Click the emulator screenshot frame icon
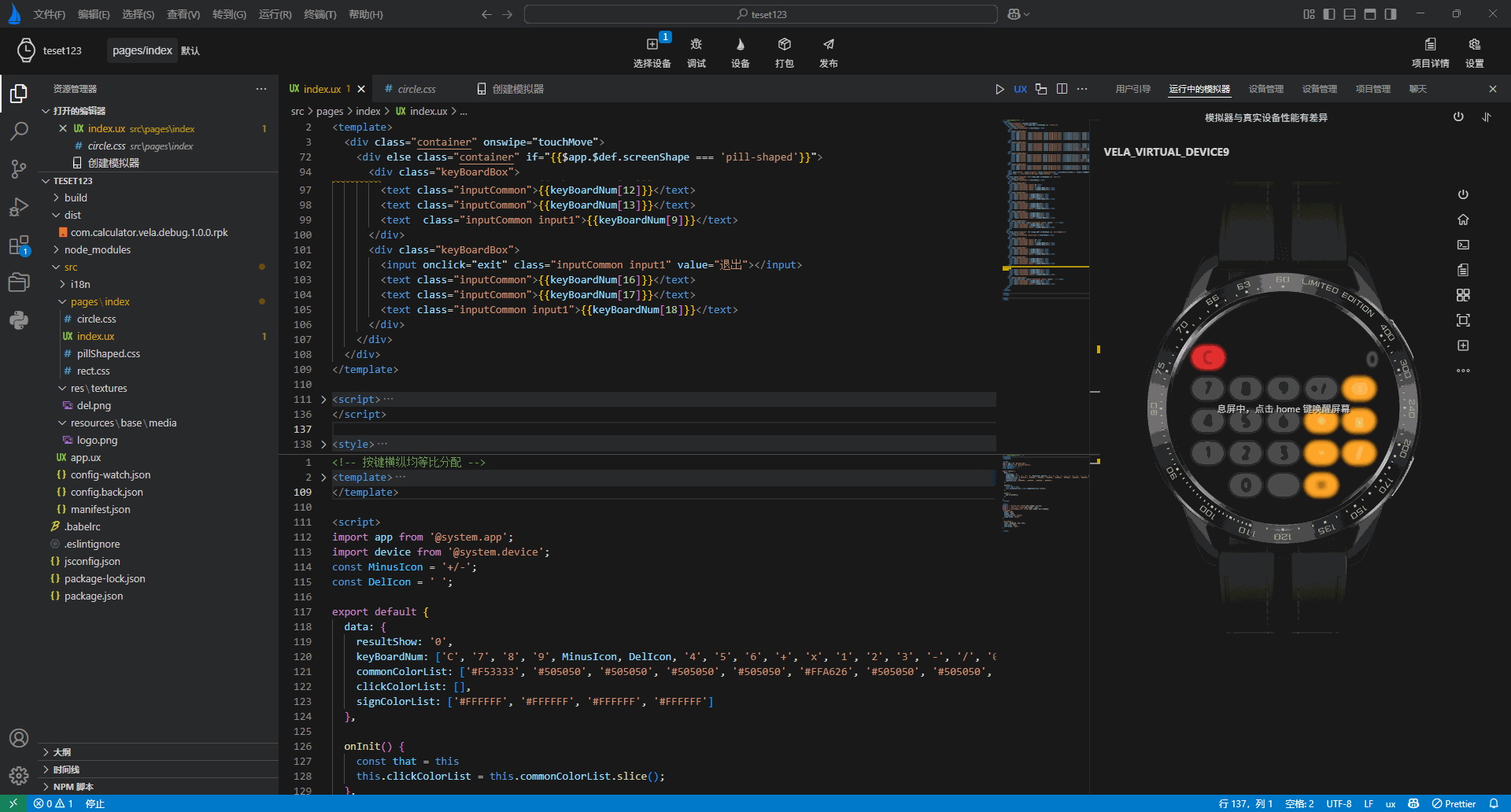Viewport: 1511px width, 812px height. [x=1463, y=320]
